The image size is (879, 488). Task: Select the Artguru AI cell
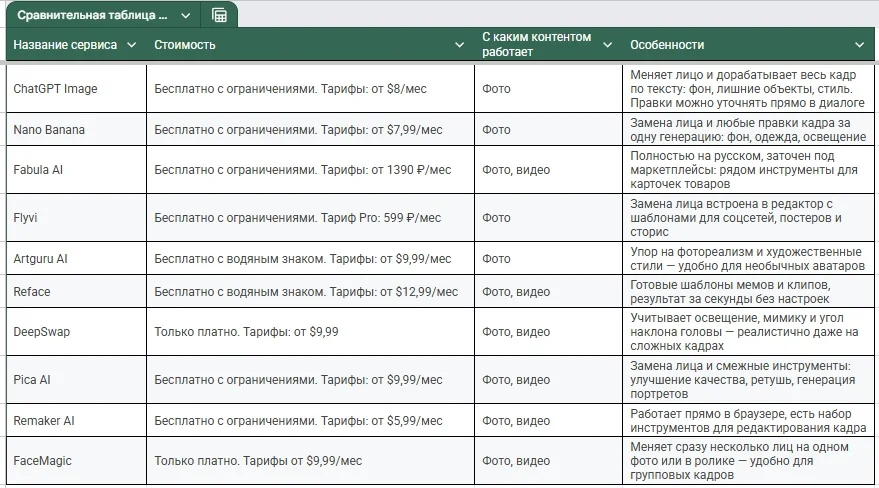pos(76,258)
